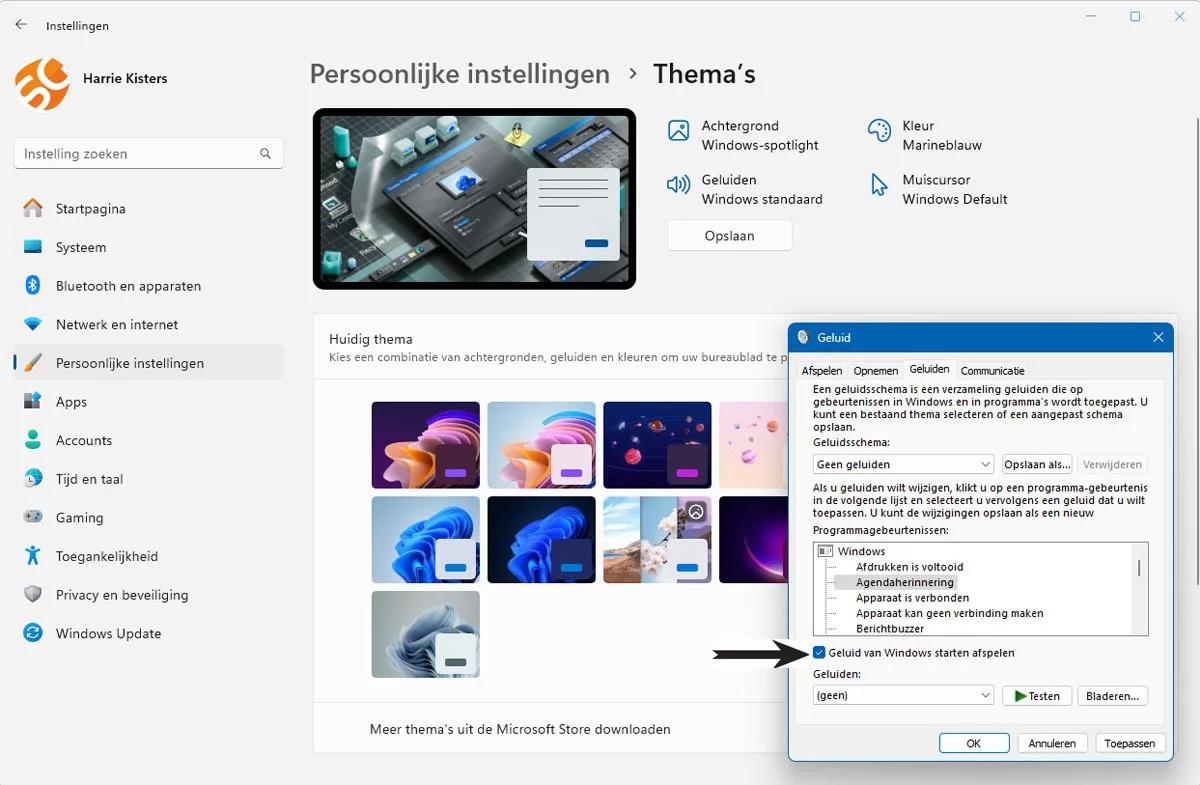
Task: Click the Annuleren button
Action: tap(1052, 743)
